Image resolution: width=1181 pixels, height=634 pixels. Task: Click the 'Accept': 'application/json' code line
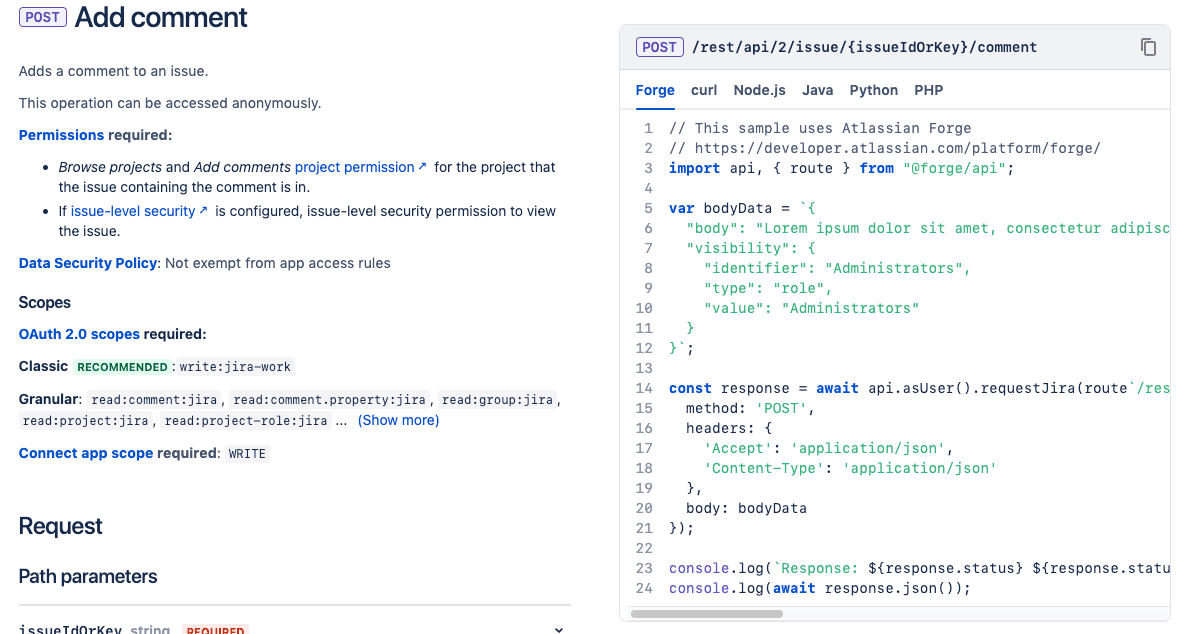tap(829, 448)
